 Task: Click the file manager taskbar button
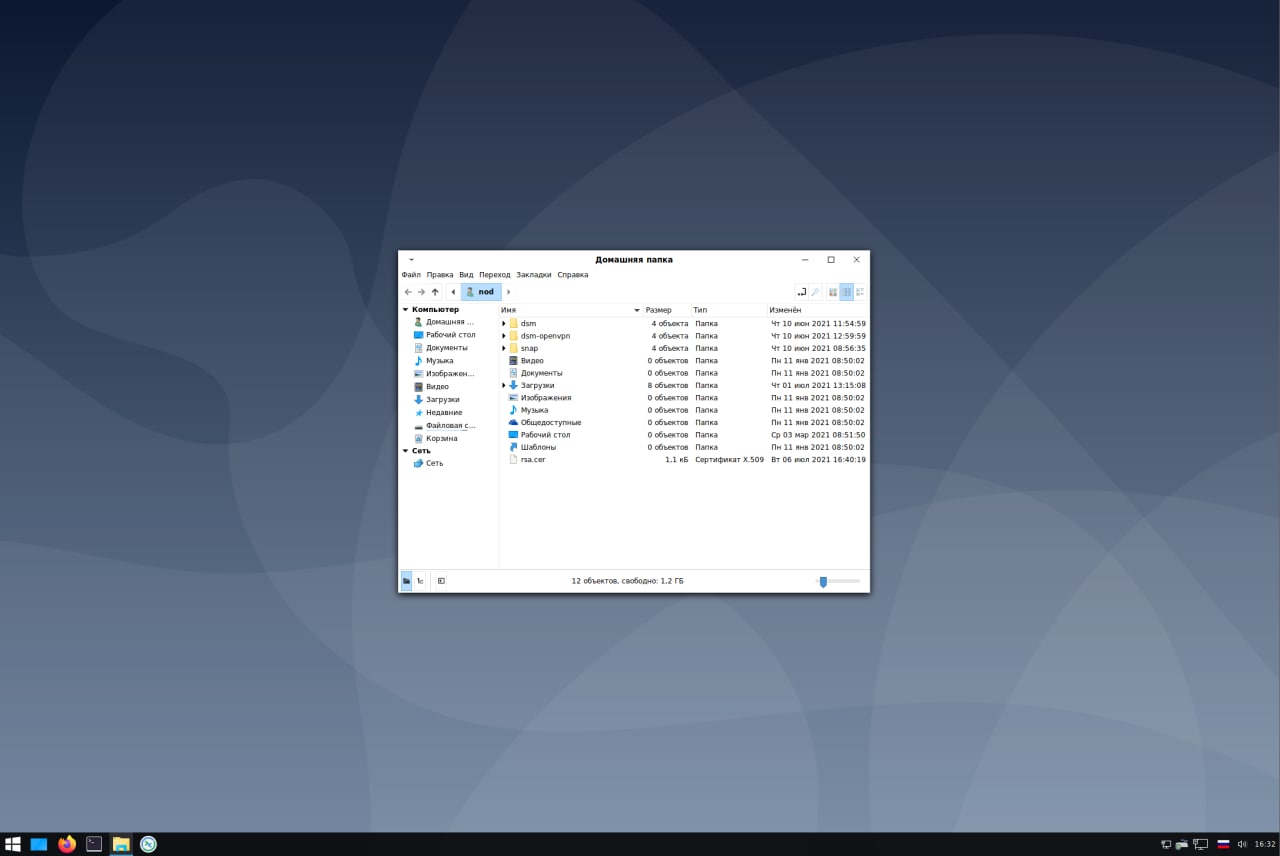click(x=121, y=844)
